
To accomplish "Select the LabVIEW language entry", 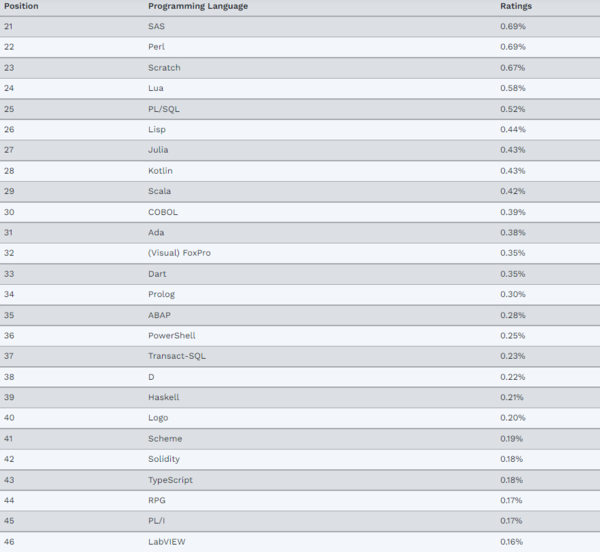I will [x=167, y=542].
